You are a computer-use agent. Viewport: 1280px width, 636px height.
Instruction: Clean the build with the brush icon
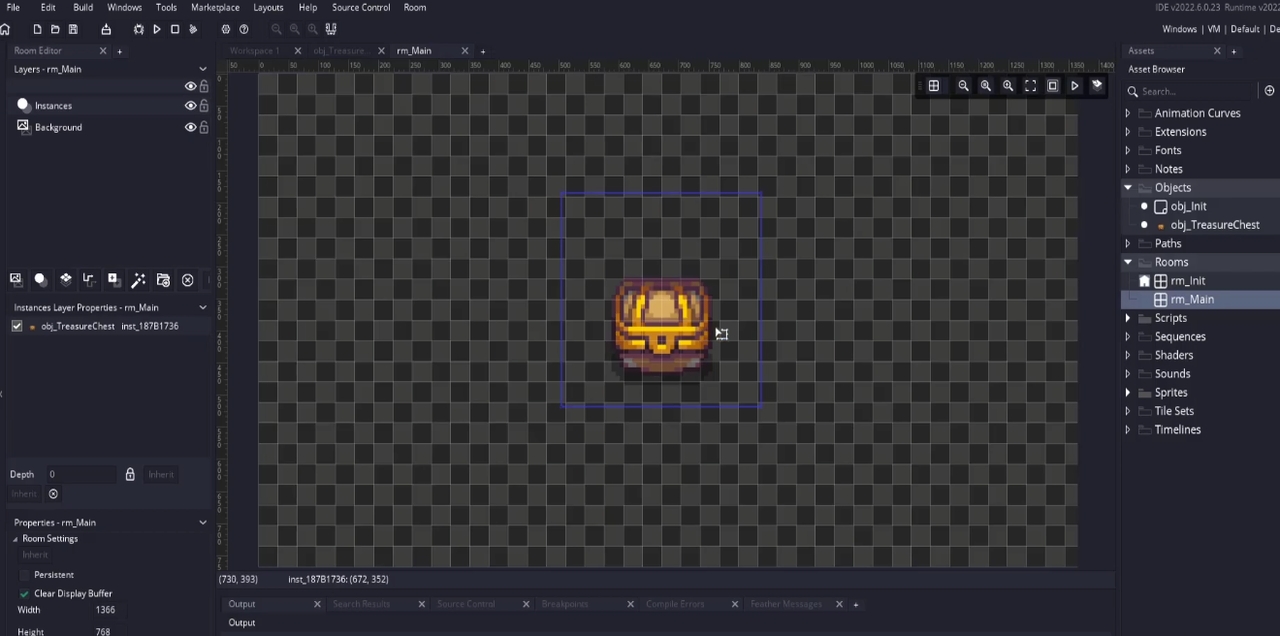[x=193, y=29]
